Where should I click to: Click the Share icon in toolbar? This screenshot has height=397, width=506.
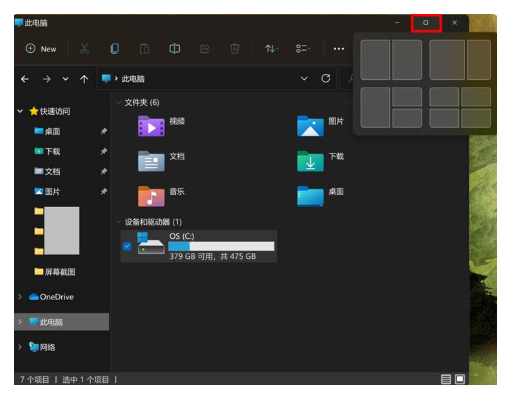click(x=204, y=49)
